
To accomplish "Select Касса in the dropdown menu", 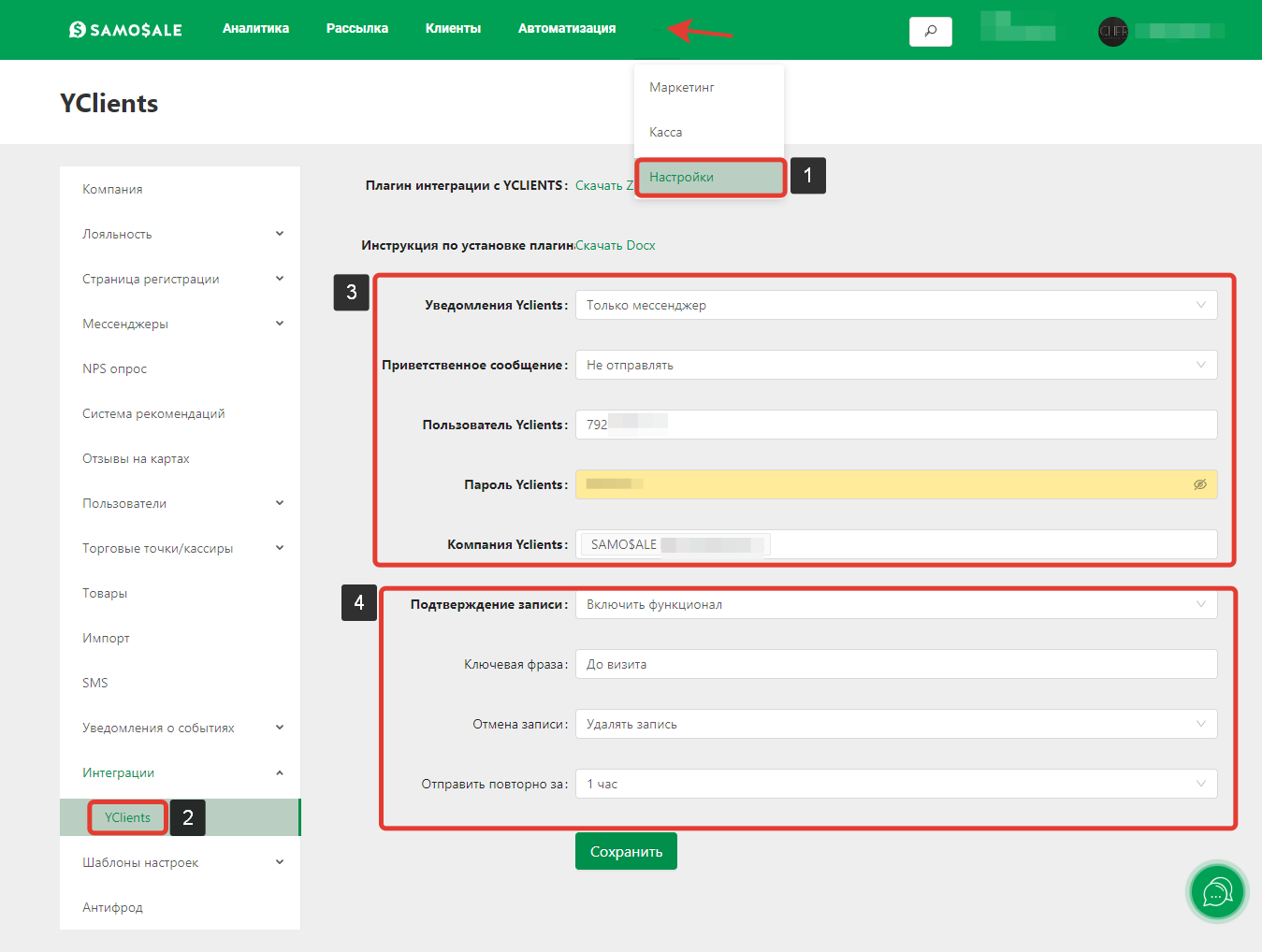I will pyautogui.click(x=709, y=132).
